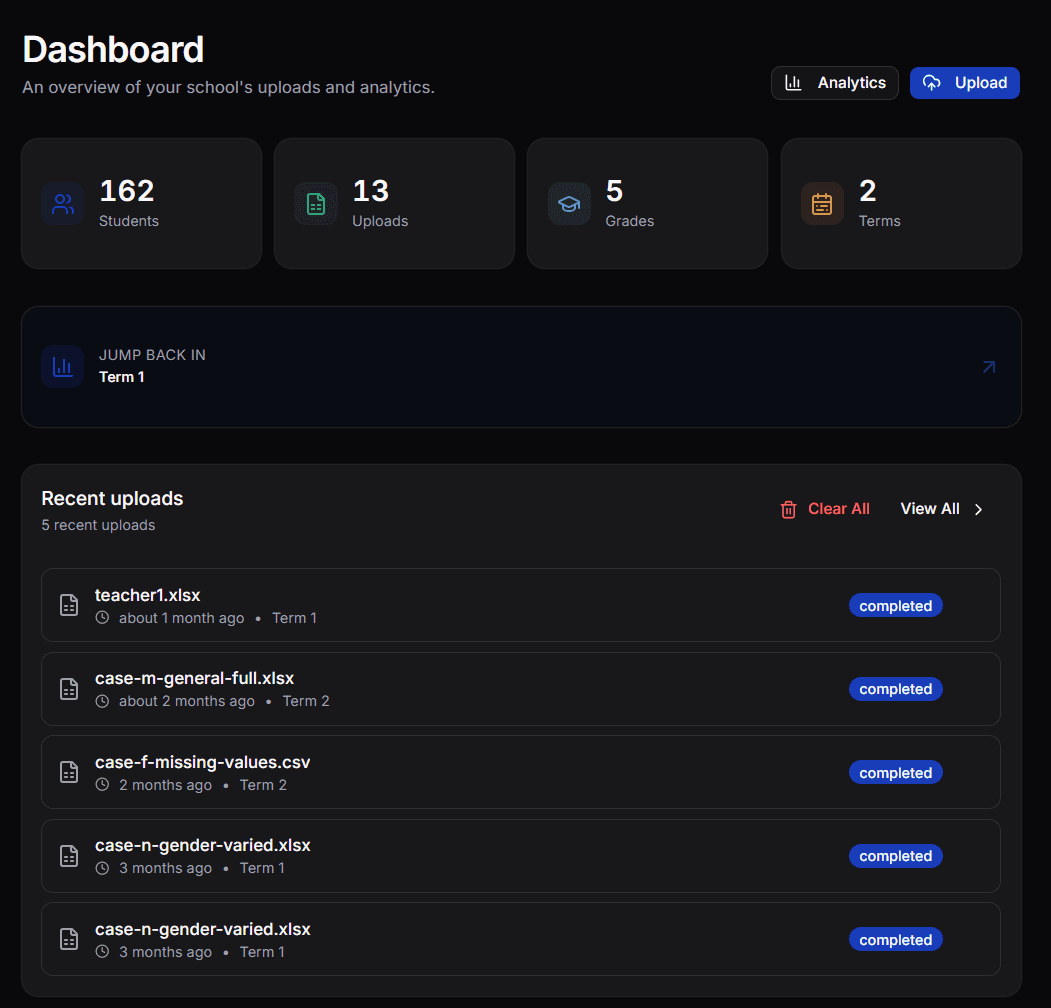The width and height of the screenshot is (1051, 1008).
Task: Click the 162 Students count
Action: (127, 191)
